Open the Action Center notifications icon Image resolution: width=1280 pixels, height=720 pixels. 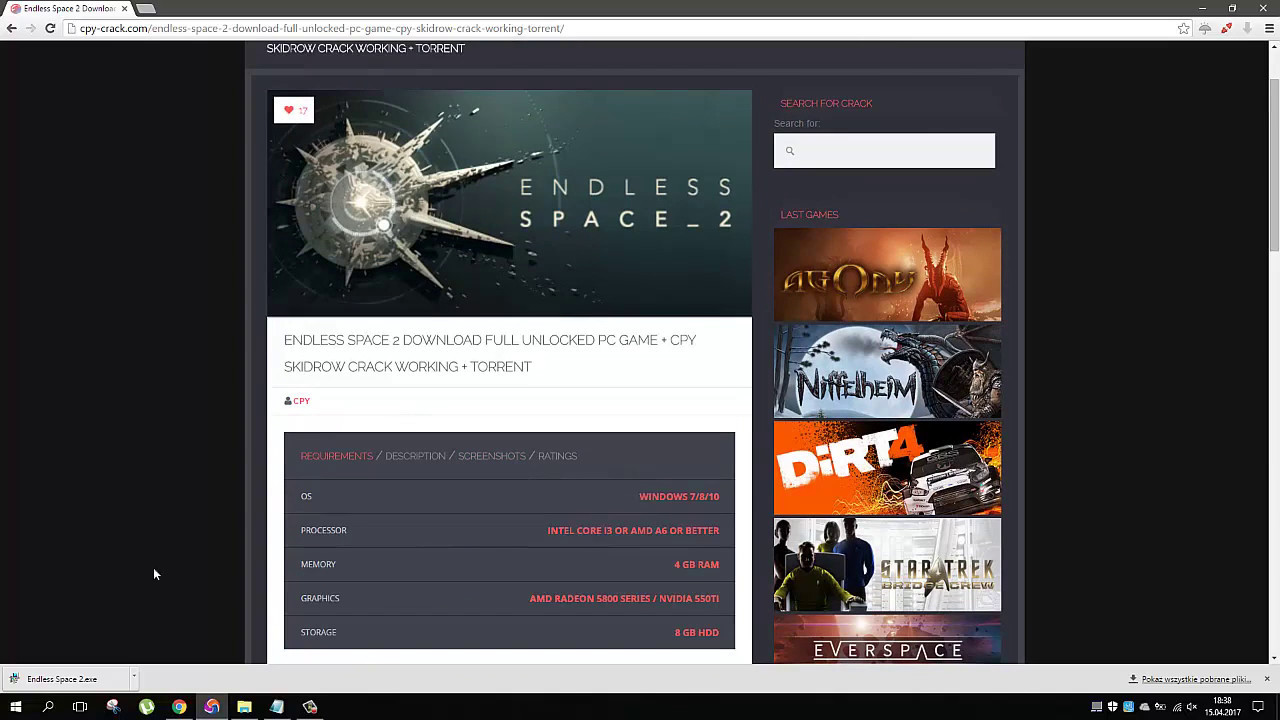click(1258, 707)
